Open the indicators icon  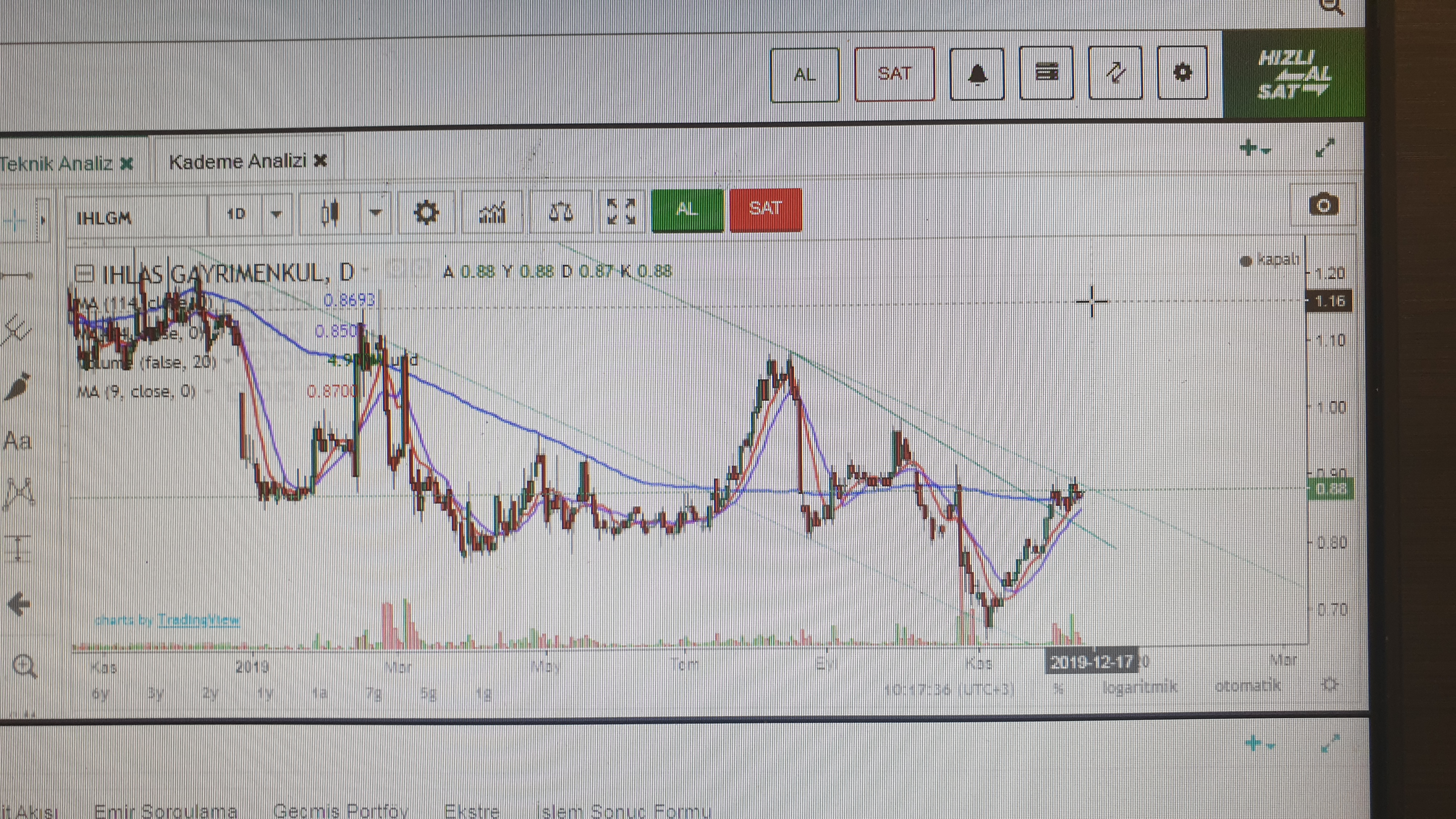492,213
